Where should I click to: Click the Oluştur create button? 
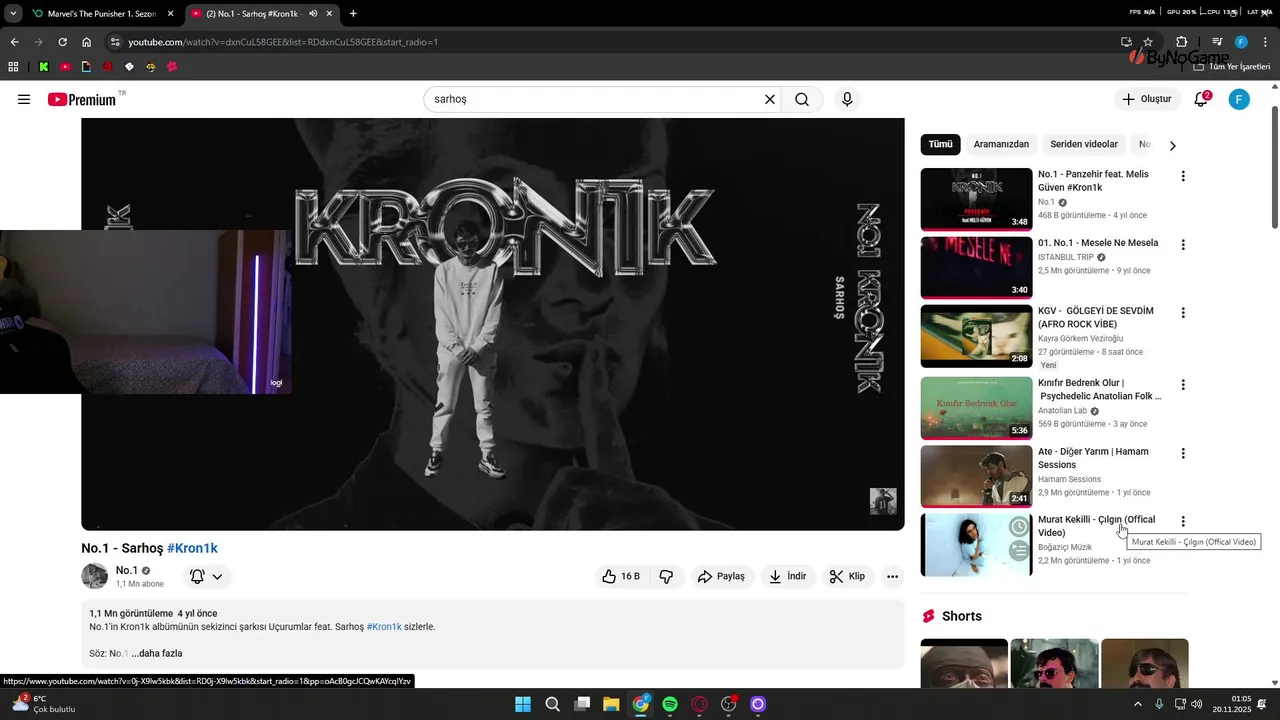click(x=1147, y=99)
